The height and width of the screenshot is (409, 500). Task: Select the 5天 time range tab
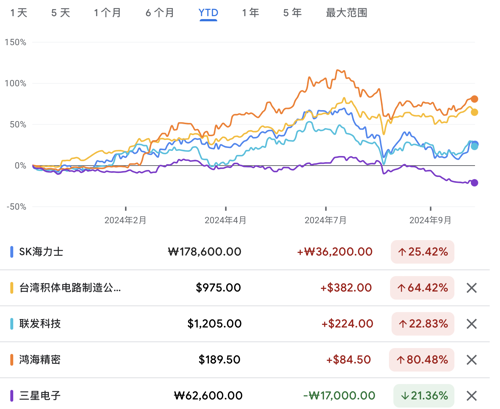tap(61, 13)
